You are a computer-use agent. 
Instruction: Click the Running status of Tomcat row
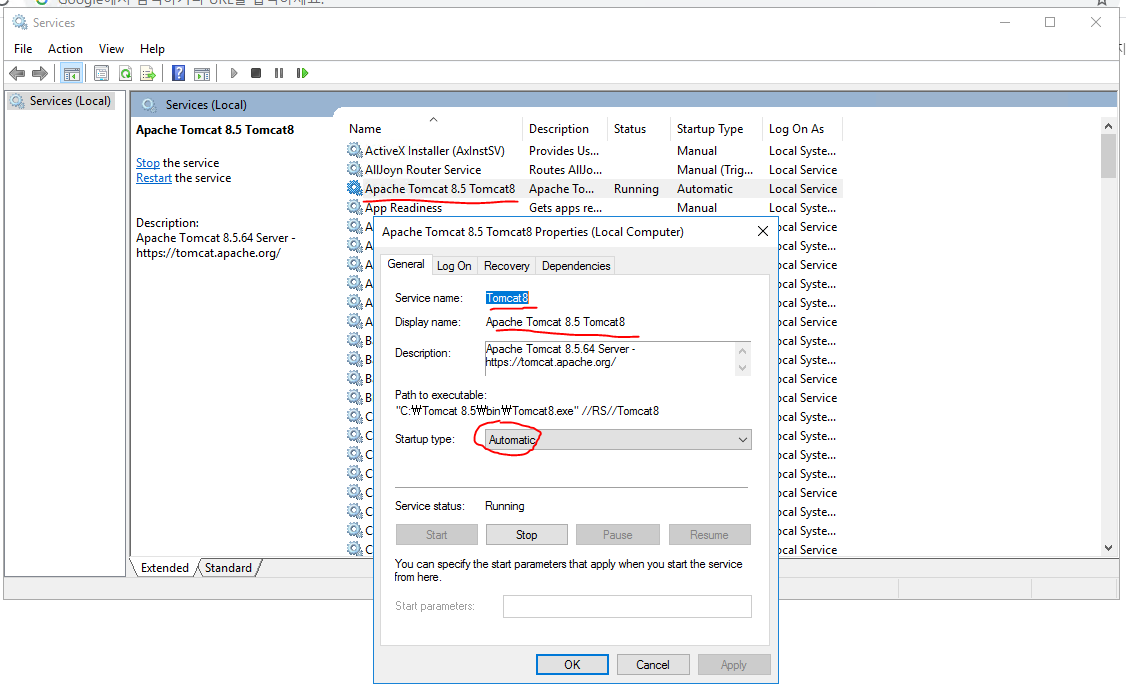tap(636, 189)
